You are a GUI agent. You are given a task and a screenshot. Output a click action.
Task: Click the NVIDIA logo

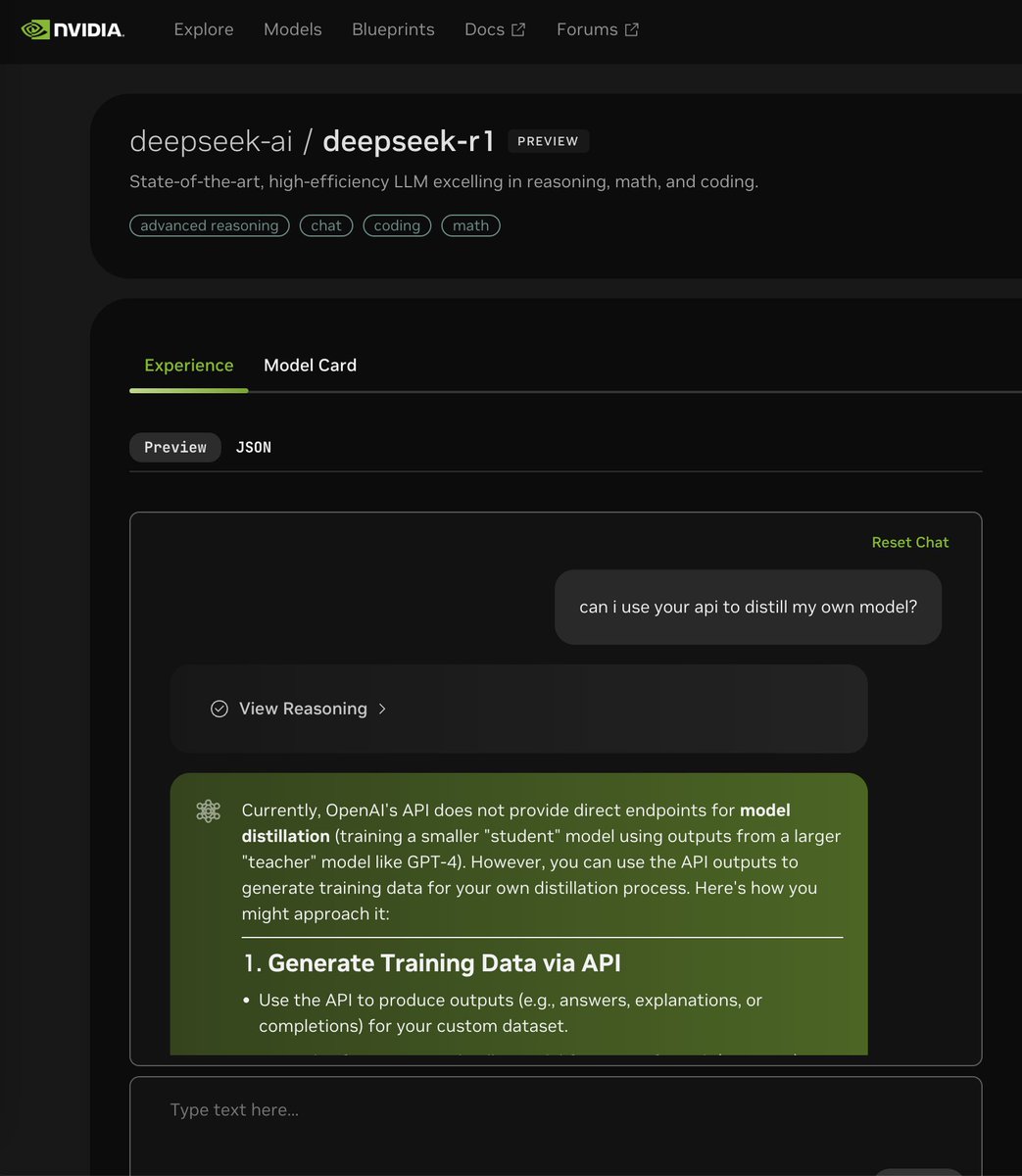73,29
